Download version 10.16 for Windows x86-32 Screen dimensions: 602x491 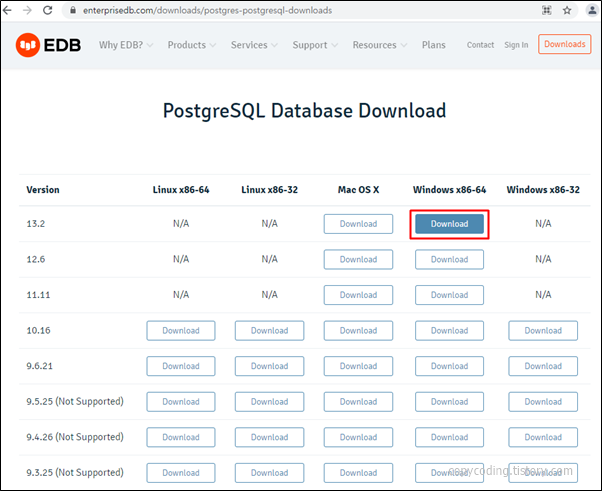543,331
